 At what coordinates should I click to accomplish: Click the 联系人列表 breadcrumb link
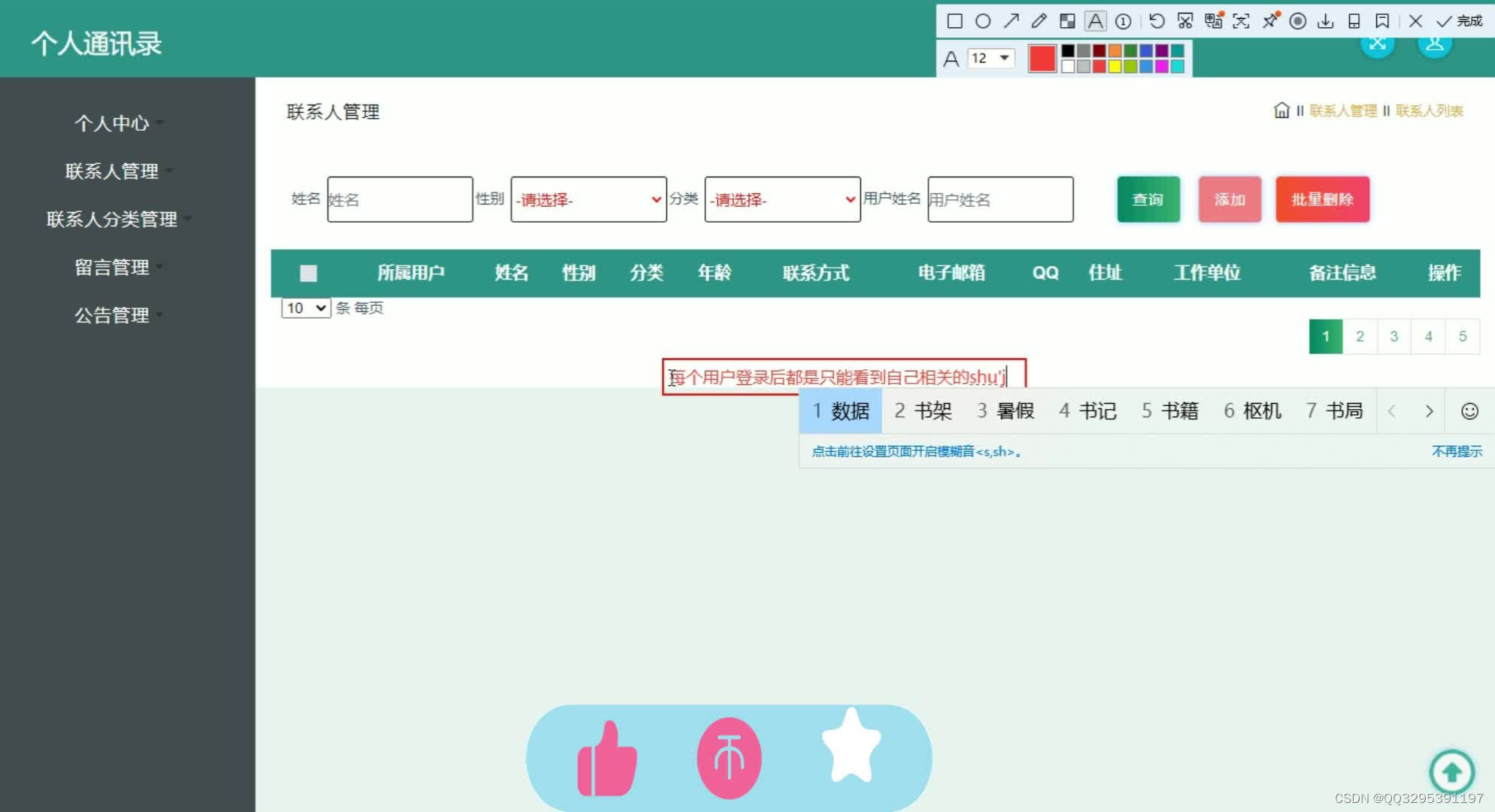coord(1430,111)
